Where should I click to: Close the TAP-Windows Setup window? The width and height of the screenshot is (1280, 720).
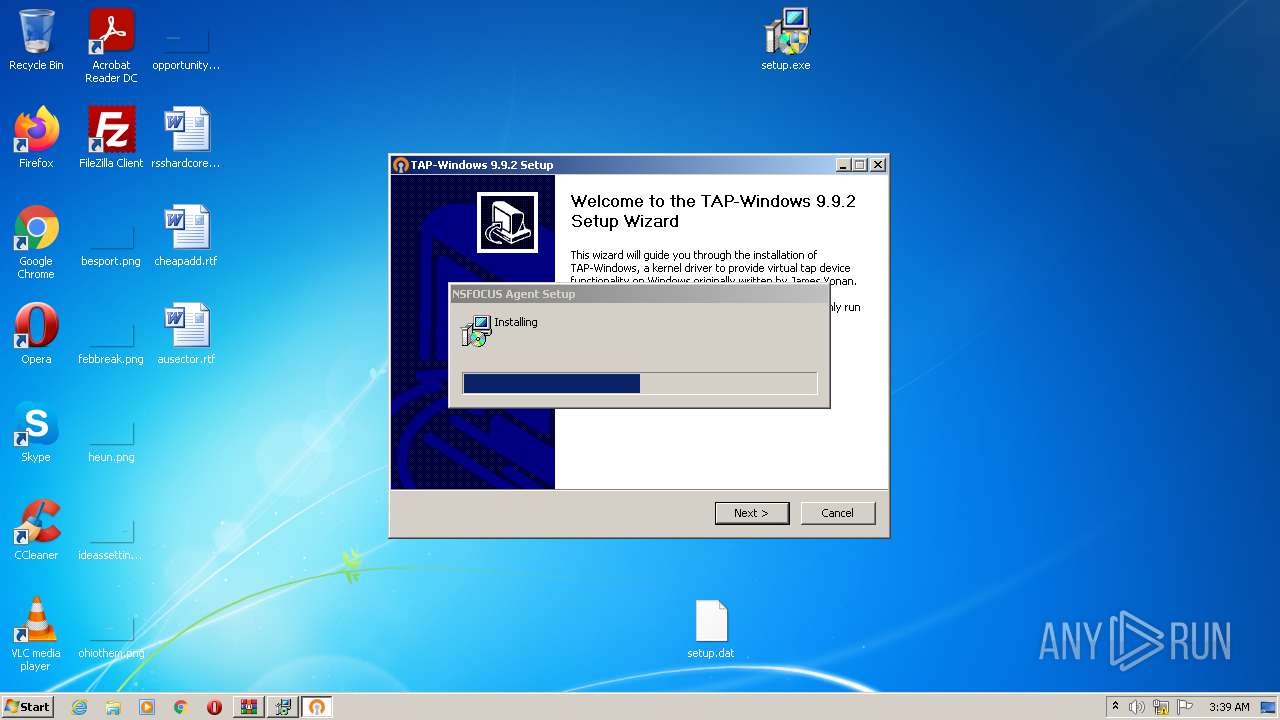point(878,165)
